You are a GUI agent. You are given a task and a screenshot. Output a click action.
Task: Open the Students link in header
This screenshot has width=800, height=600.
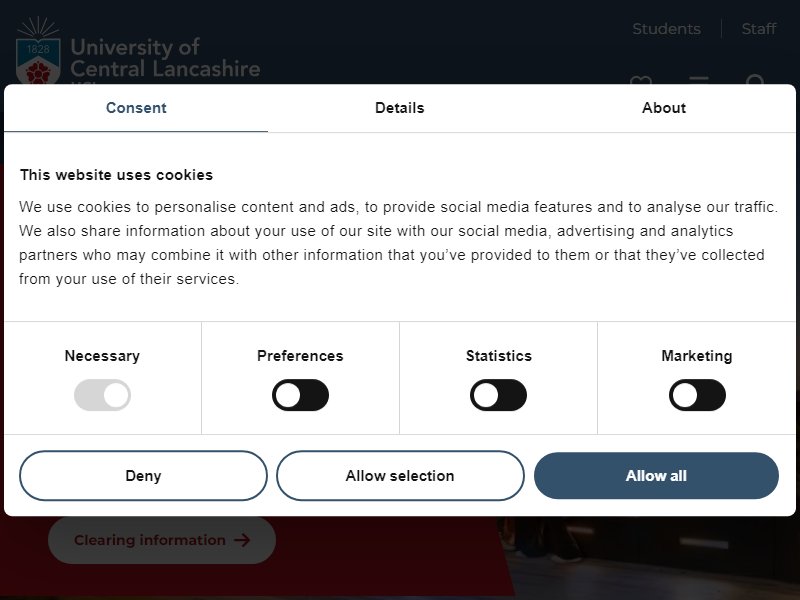666,29
